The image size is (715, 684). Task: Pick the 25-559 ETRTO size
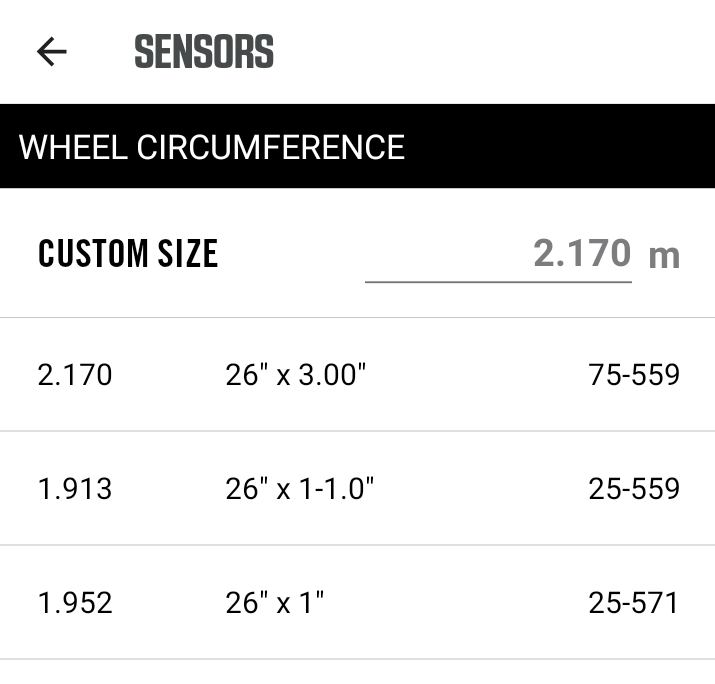(x=634, y=489)
